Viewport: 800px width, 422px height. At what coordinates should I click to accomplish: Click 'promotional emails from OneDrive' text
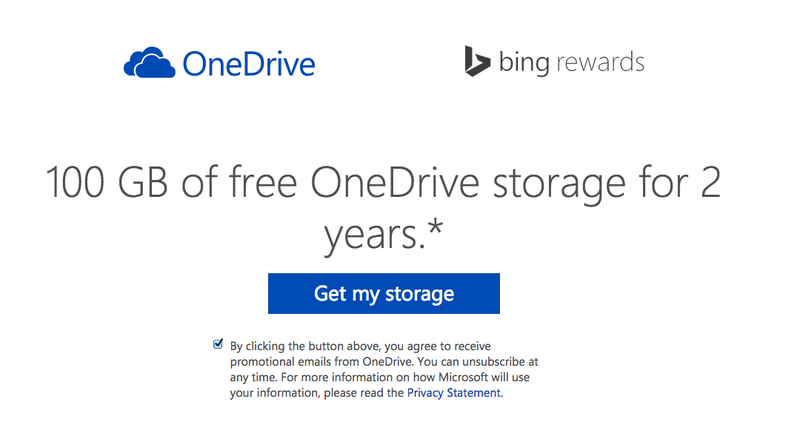[321, 362]
